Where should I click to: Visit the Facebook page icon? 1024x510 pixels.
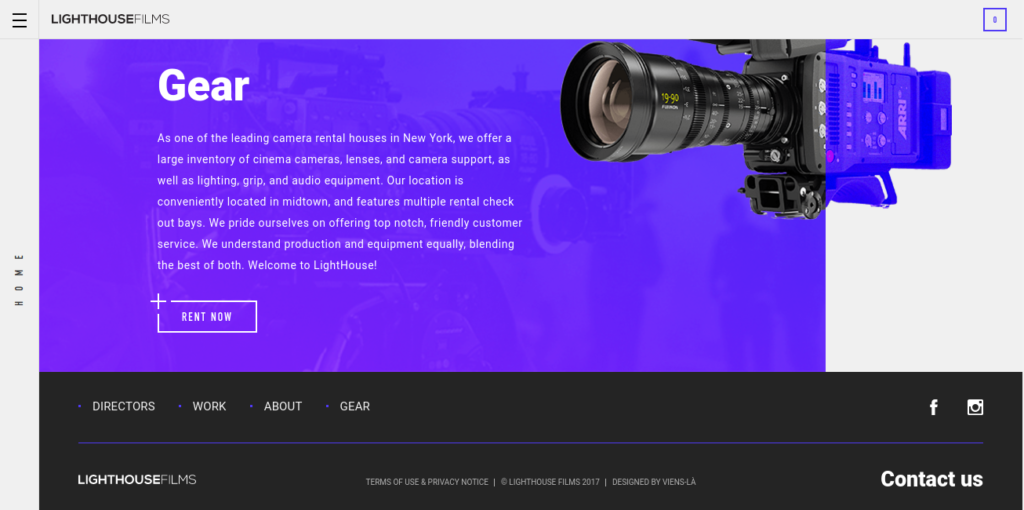[934, 407]
